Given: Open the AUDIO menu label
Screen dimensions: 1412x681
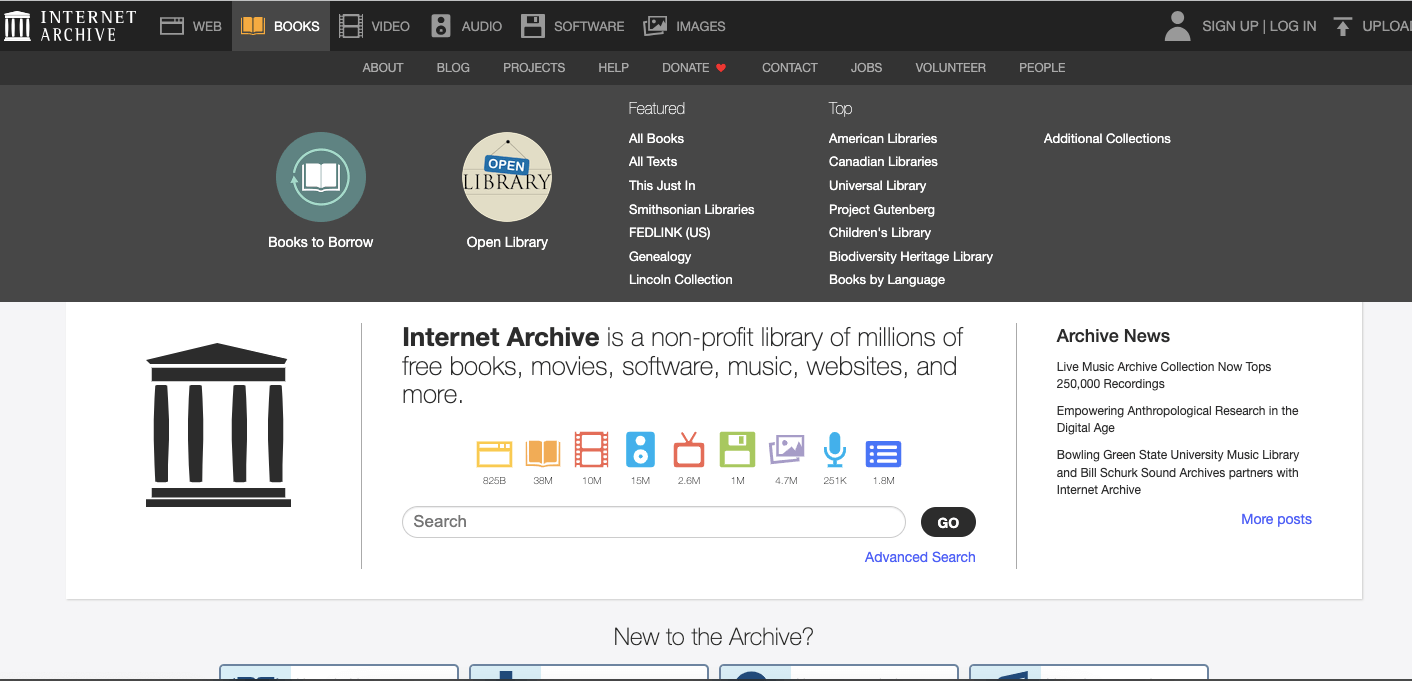Looking at the screenshot, I should coord(482,26).
